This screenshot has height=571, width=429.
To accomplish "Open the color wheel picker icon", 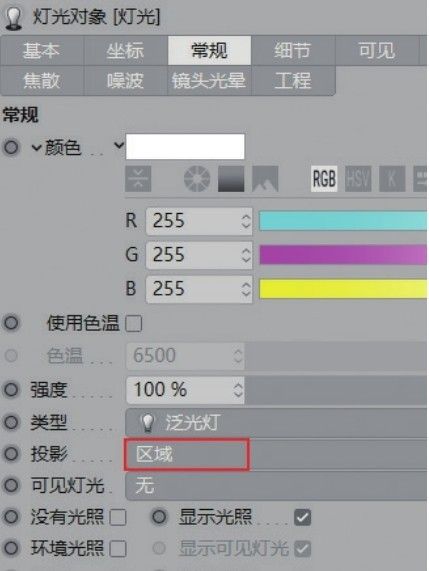I will click(197, 179).
